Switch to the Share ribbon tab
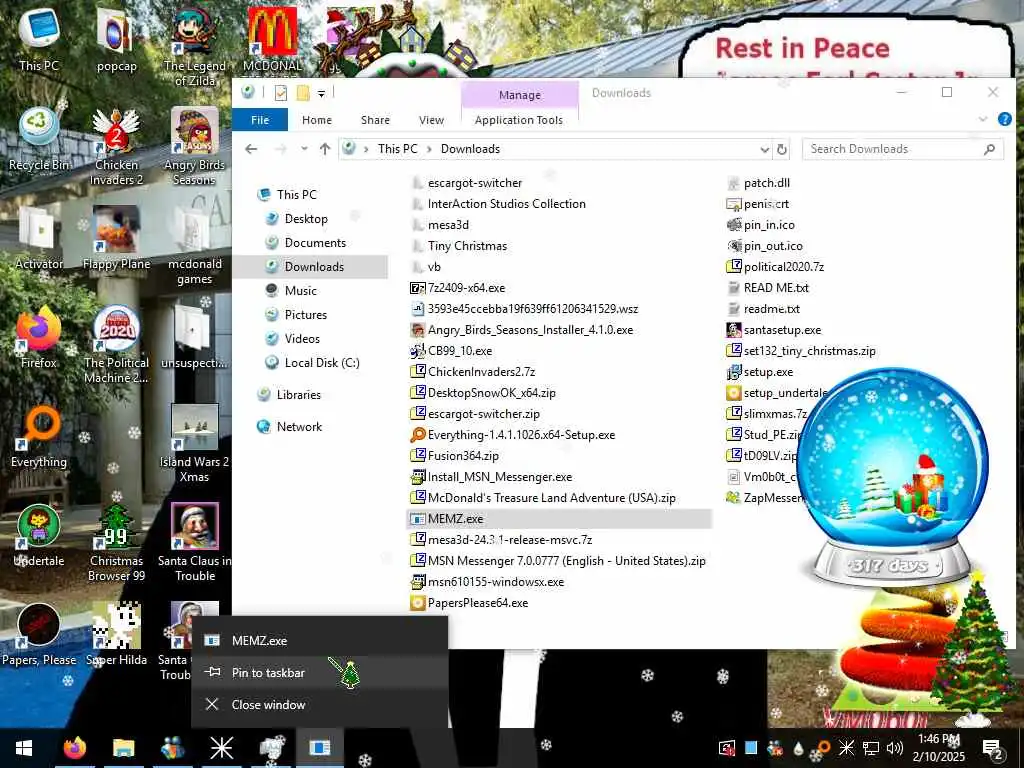Image resolution: width=1024 pixels, height=768 pixels. (x=376, y=120)
